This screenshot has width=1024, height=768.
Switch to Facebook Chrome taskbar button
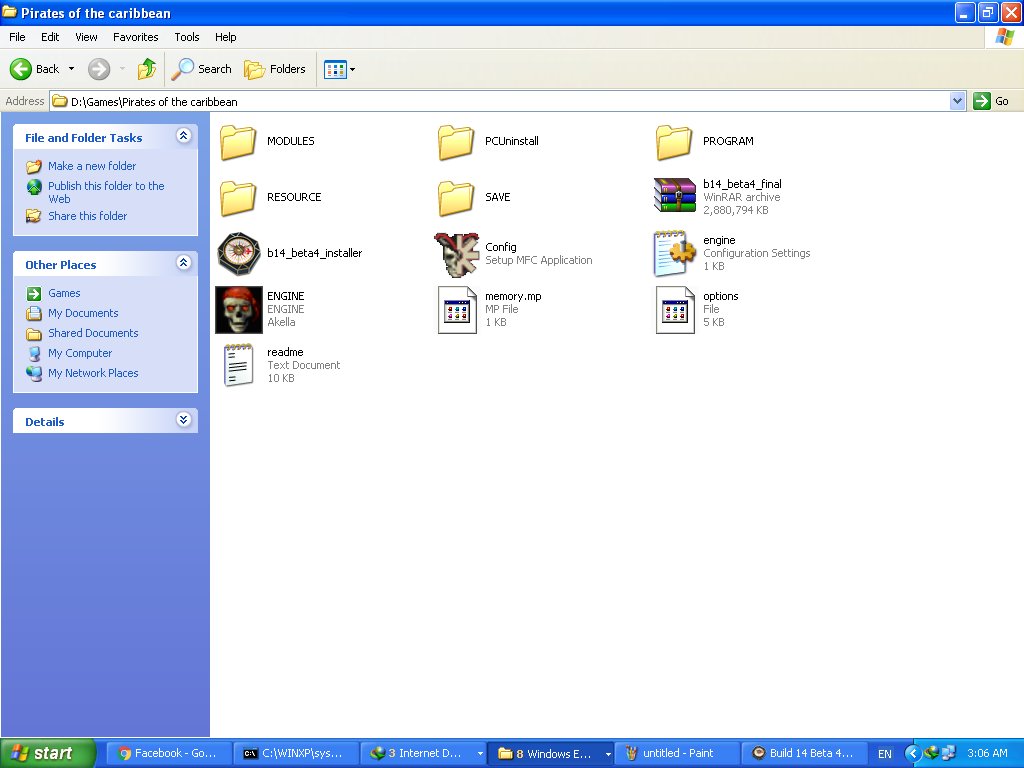[168, 753]
